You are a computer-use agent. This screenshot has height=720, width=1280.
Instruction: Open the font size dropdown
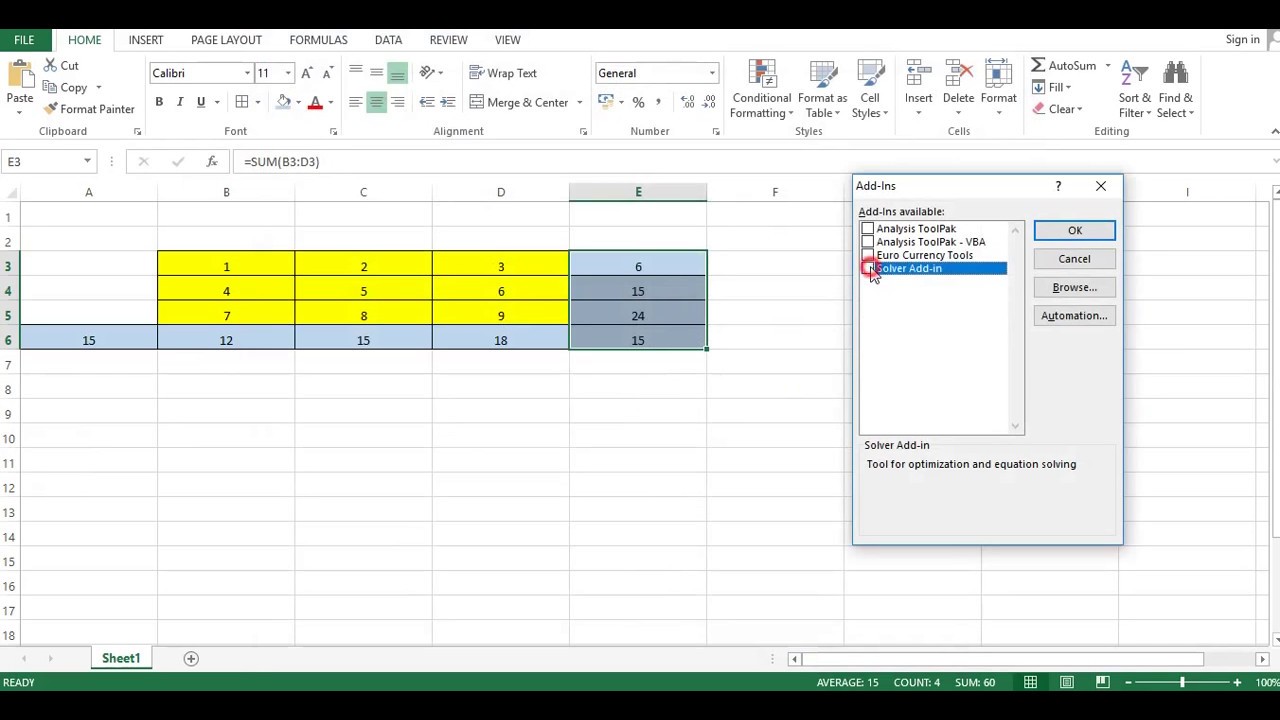pyautogui.click(x=288, y=73)
